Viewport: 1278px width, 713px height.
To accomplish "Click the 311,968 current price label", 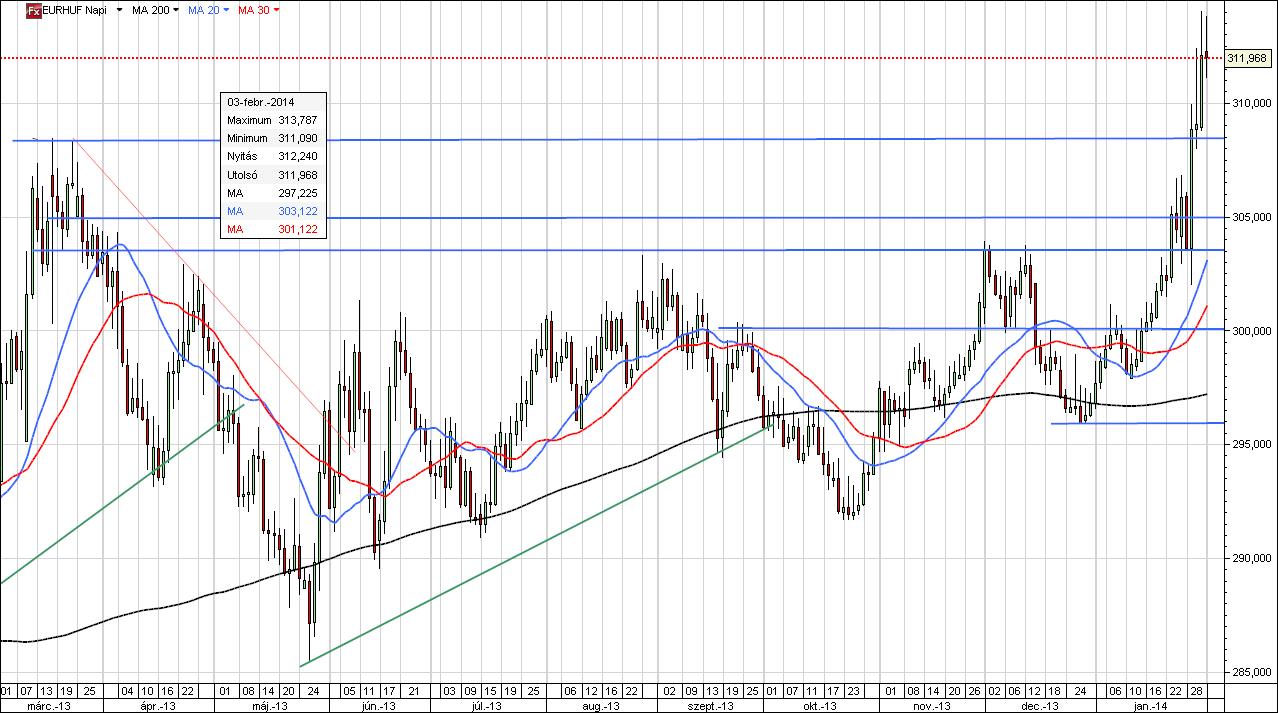I will coord(1246,58).
